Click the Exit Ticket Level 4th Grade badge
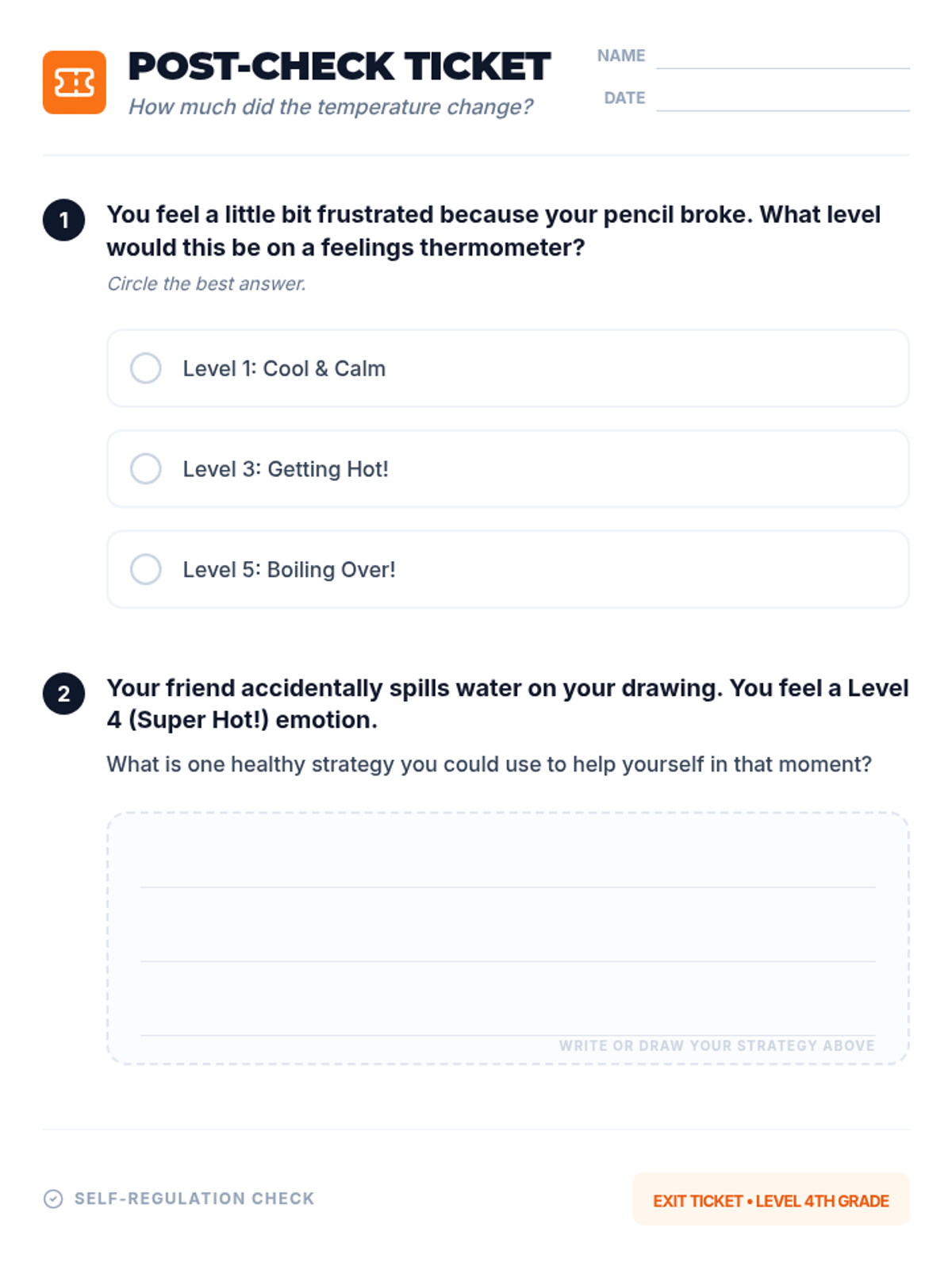Image resolution: width=952 pixels, height=1270 pixels. pos(771,1199)
